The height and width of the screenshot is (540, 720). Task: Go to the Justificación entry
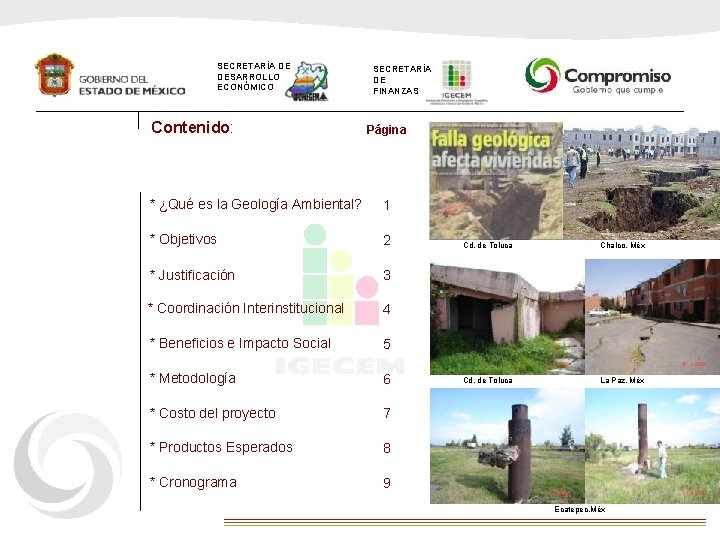192,275
